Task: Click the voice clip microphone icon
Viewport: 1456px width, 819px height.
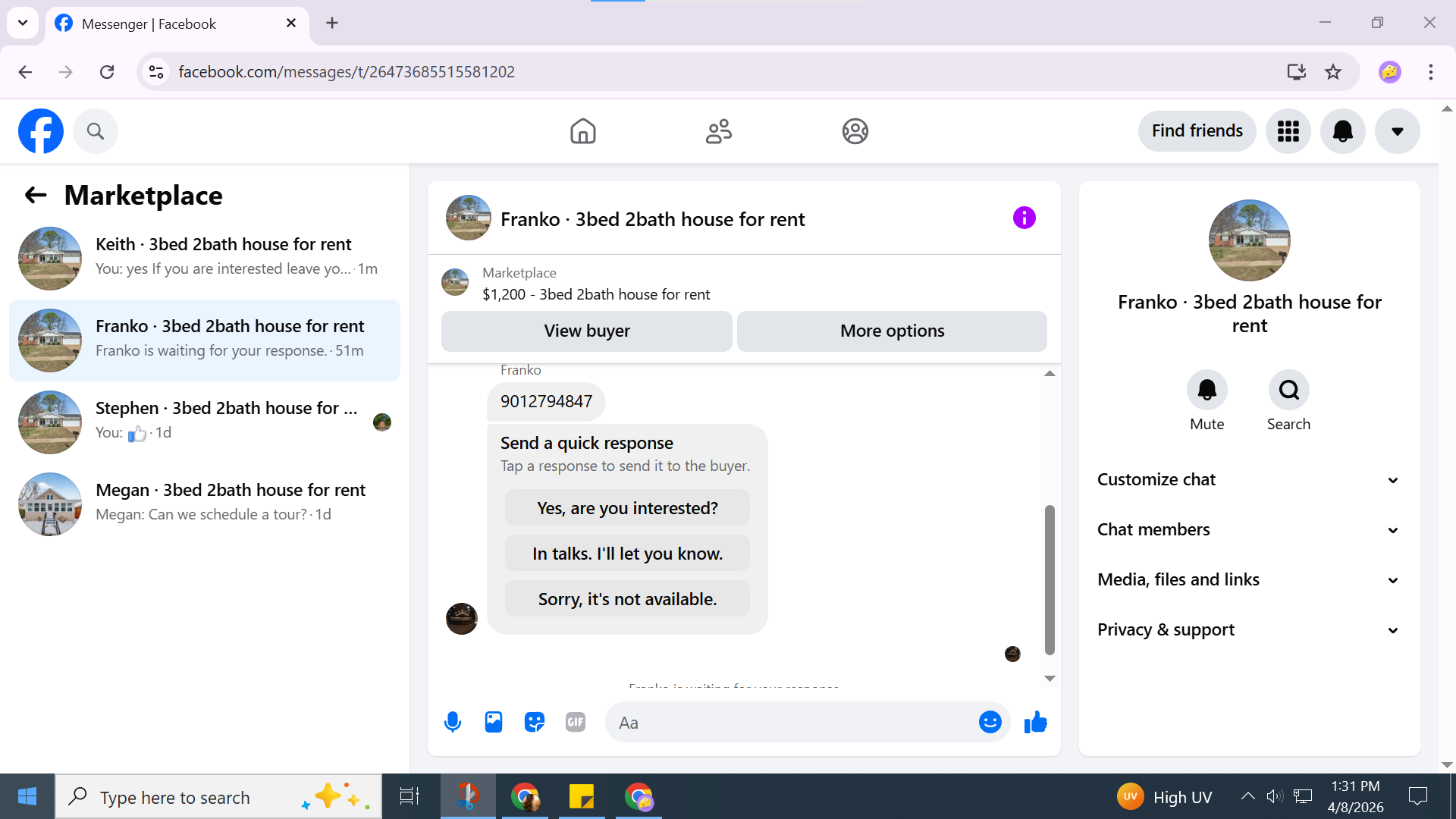Action: (x=453, y=722)
